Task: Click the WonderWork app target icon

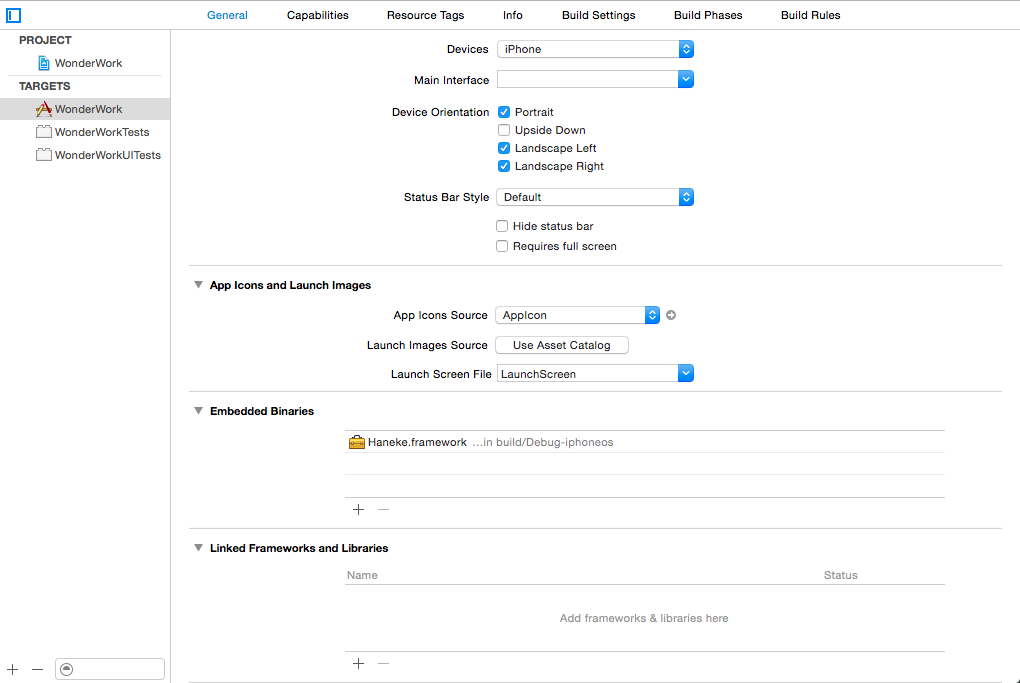Action: (43, 109)
